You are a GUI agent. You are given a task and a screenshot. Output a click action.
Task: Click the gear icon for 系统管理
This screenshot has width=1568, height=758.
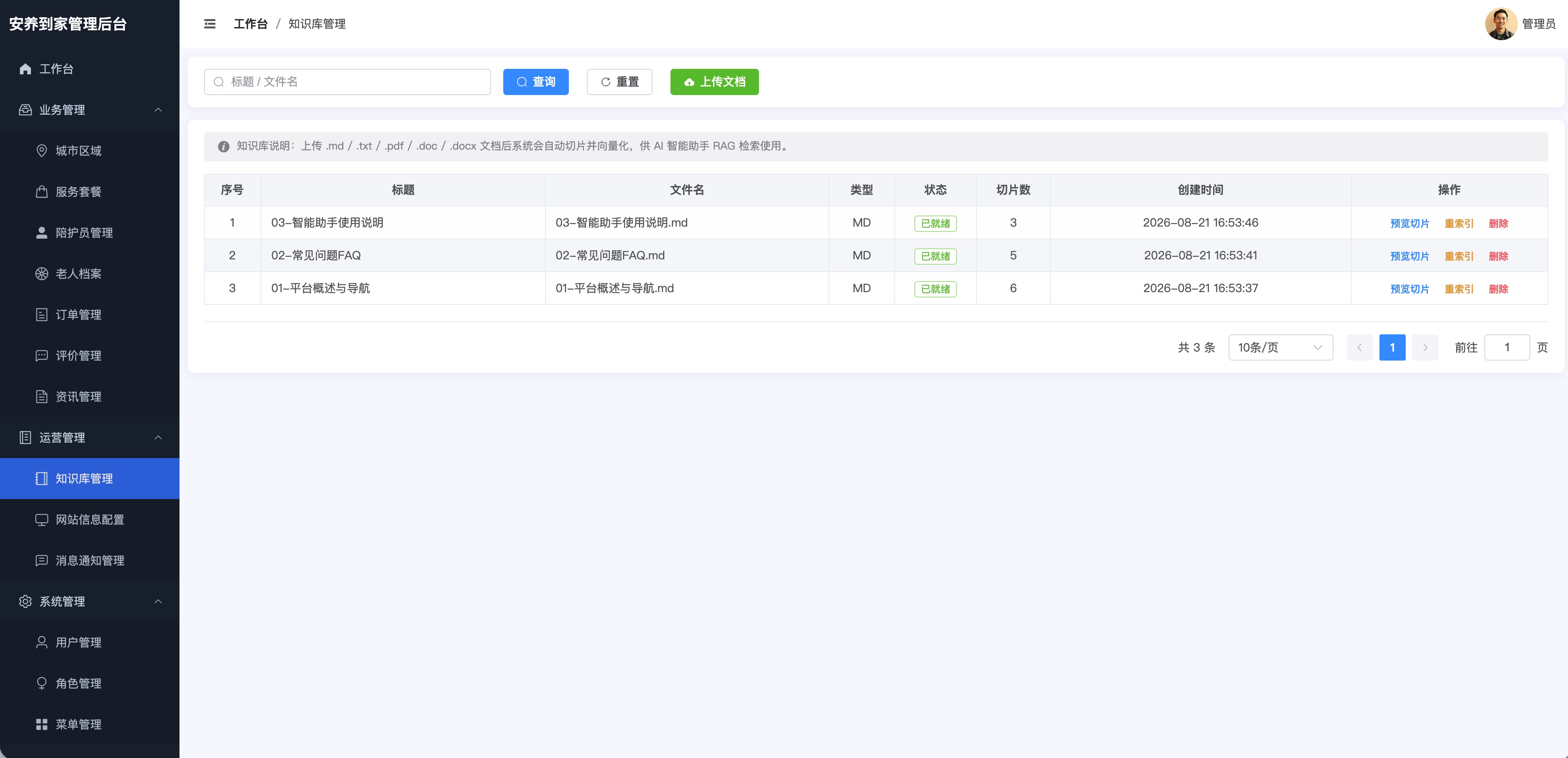[x=25, y=601]
